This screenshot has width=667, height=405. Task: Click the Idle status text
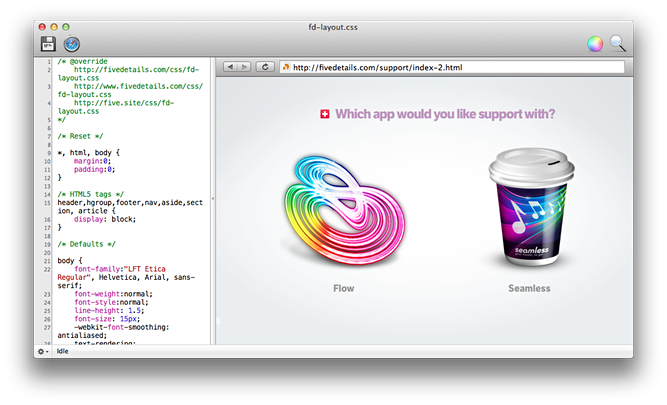[64, 352]
